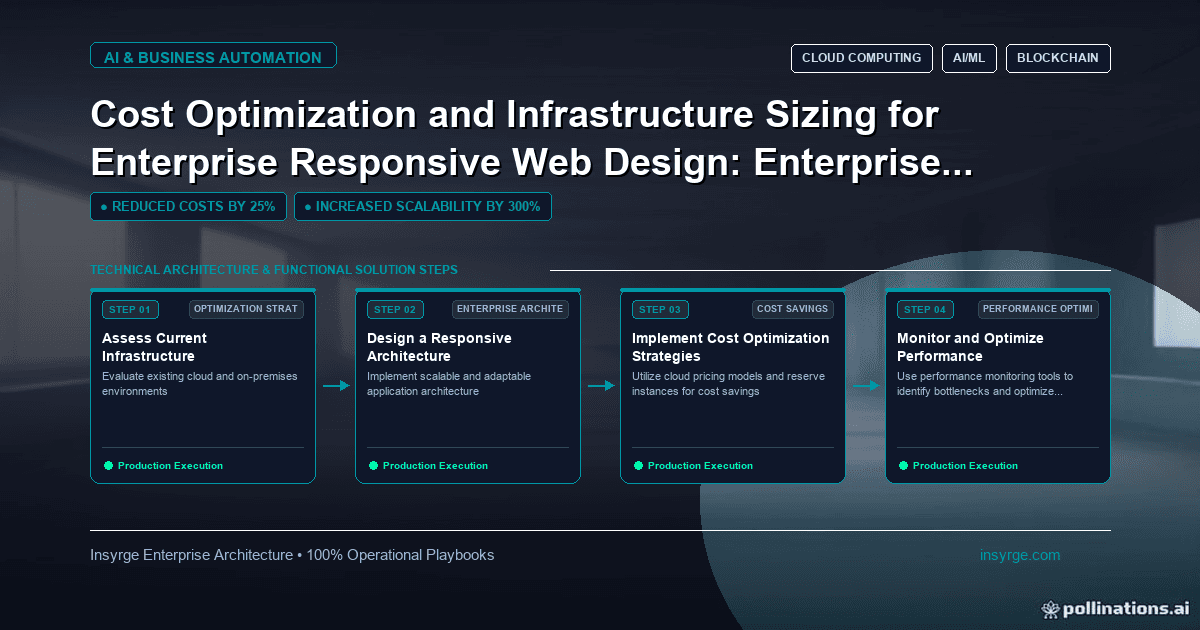Open the Implement Cost Optimization Strategies card title
Image resolution: width=1200 pixels, height=630 pixels.
731,347
